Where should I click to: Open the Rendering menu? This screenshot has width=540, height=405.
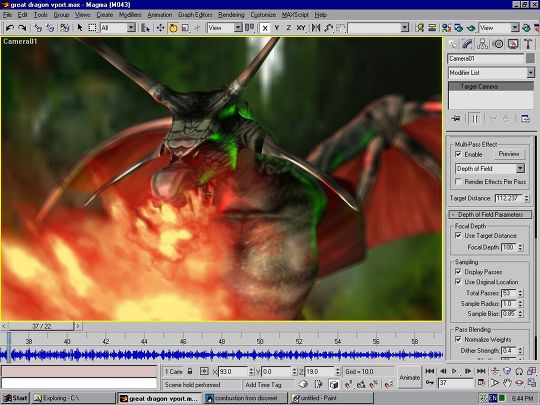(231, 15)
